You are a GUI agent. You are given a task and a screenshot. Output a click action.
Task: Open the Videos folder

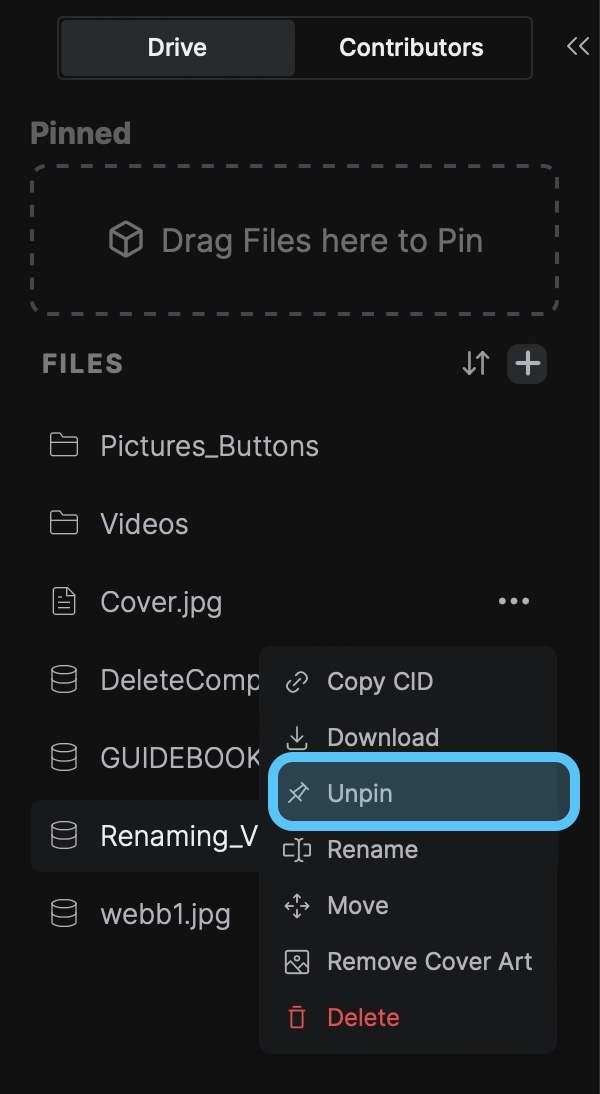point(144,524)
